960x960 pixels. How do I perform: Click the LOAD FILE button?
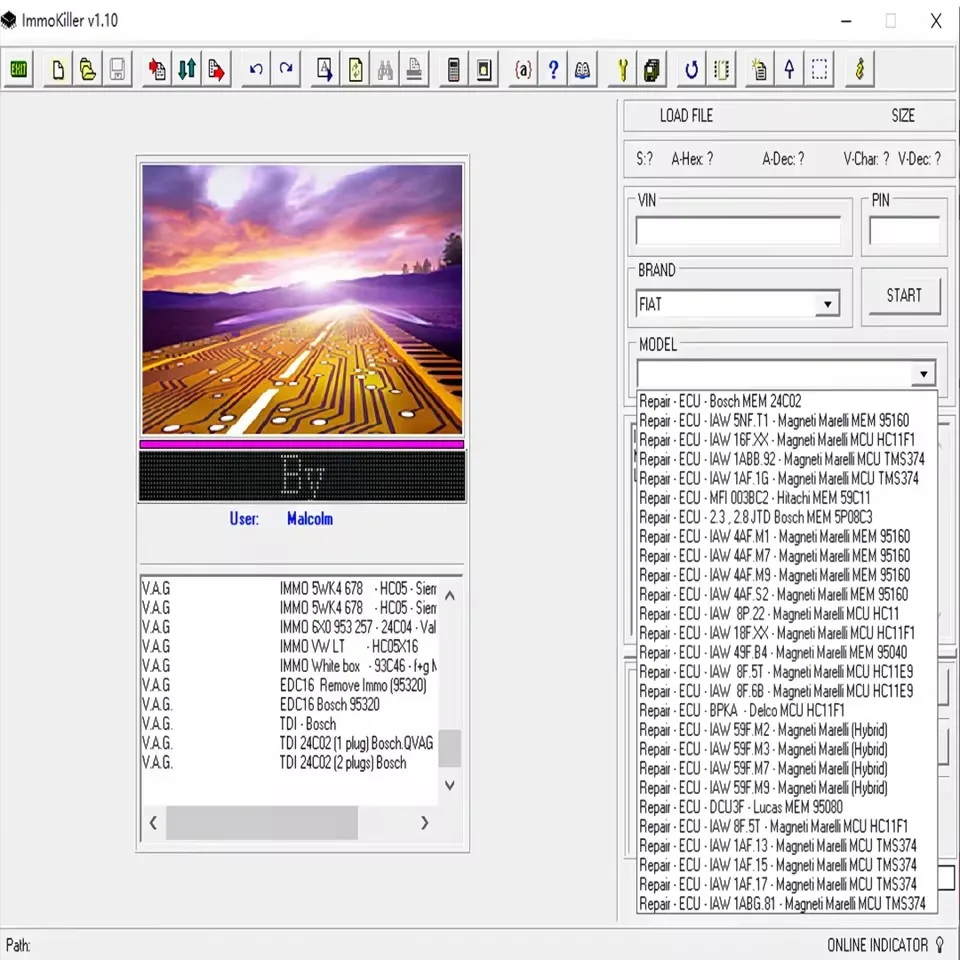coord(686,116)
